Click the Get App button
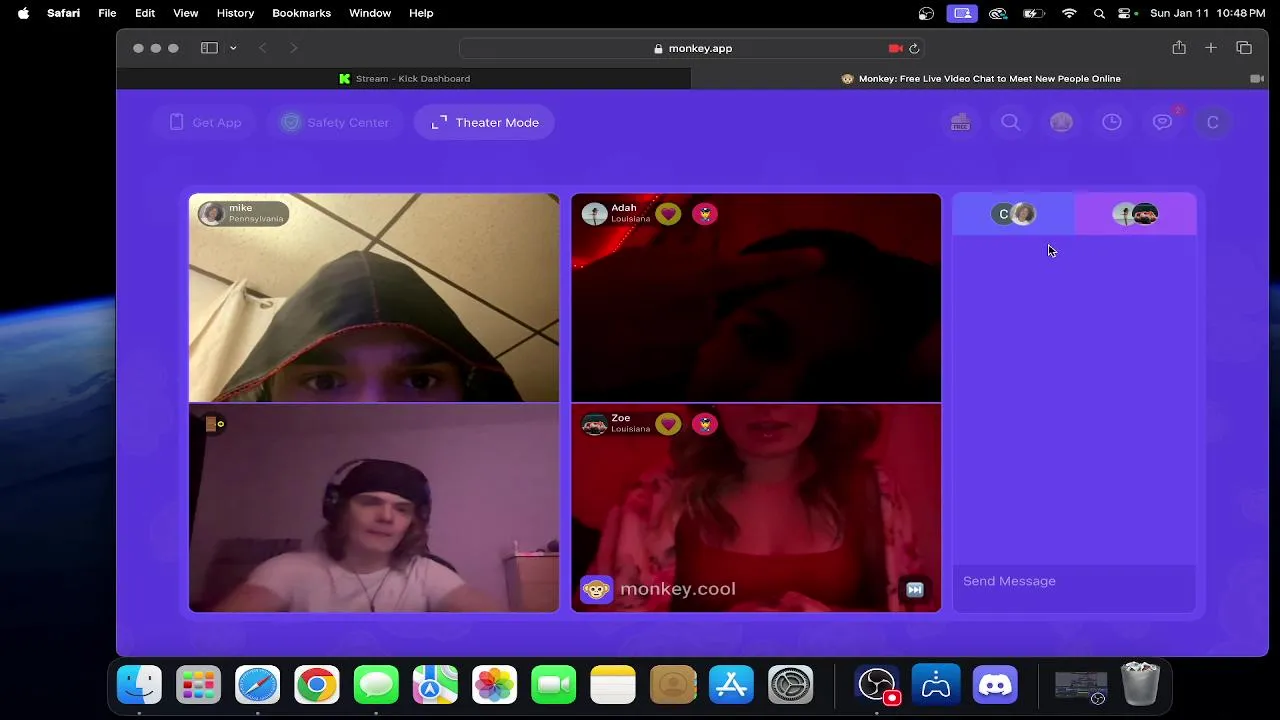 (x=204, y=122)
